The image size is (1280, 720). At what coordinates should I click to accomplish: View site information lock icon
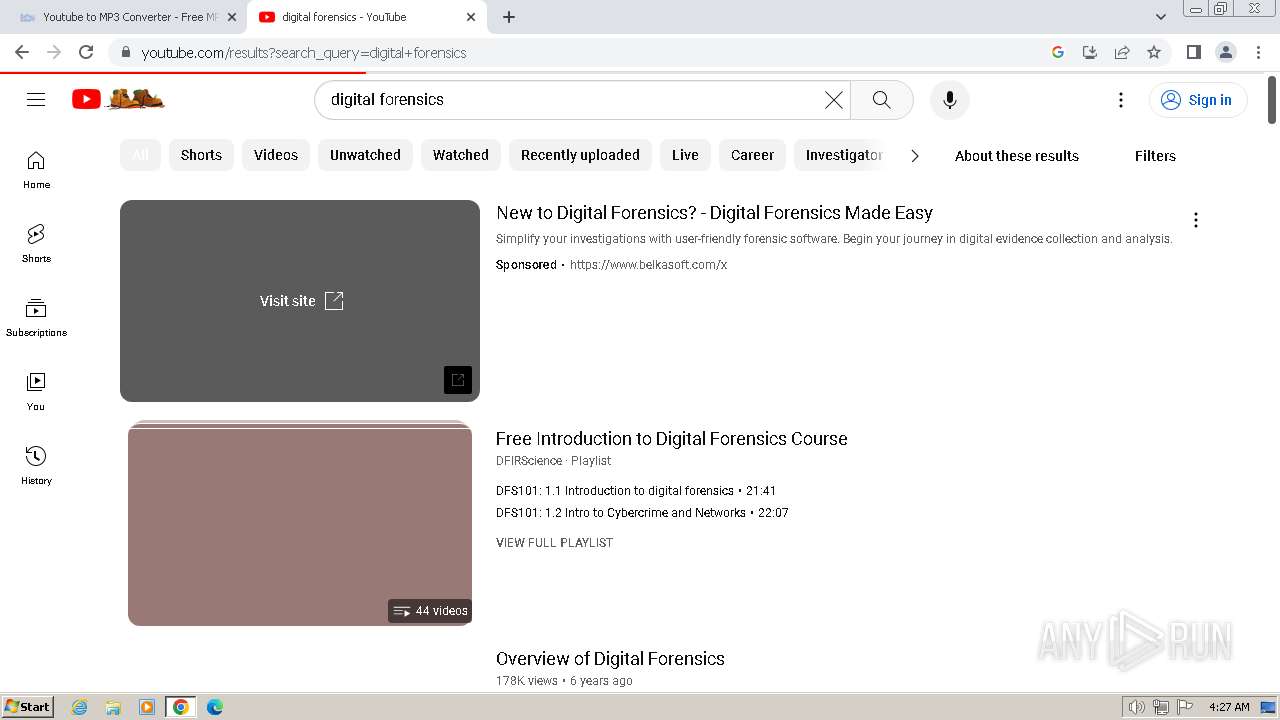coord(125,52)
